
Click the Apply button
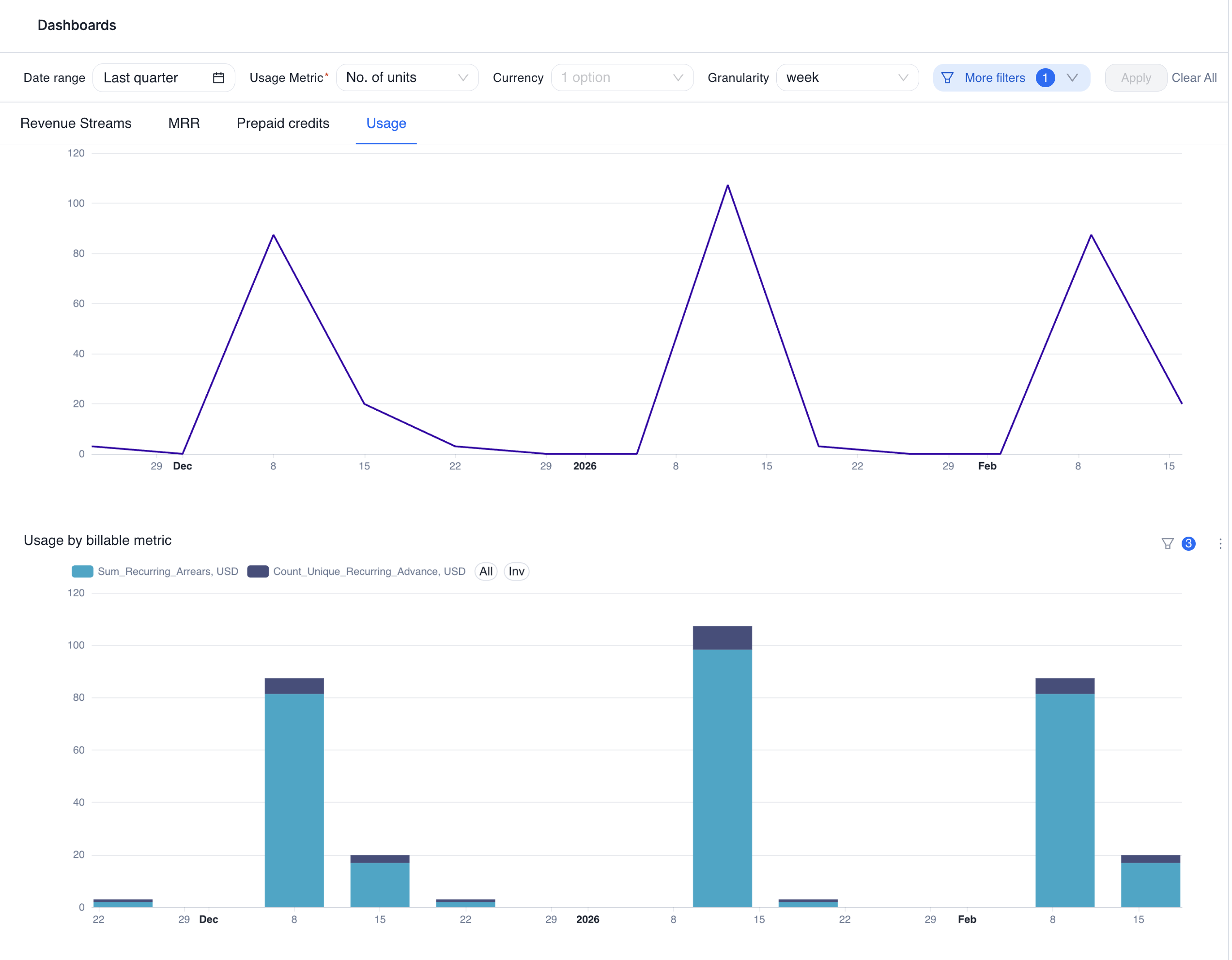(x=1135, y=78)
